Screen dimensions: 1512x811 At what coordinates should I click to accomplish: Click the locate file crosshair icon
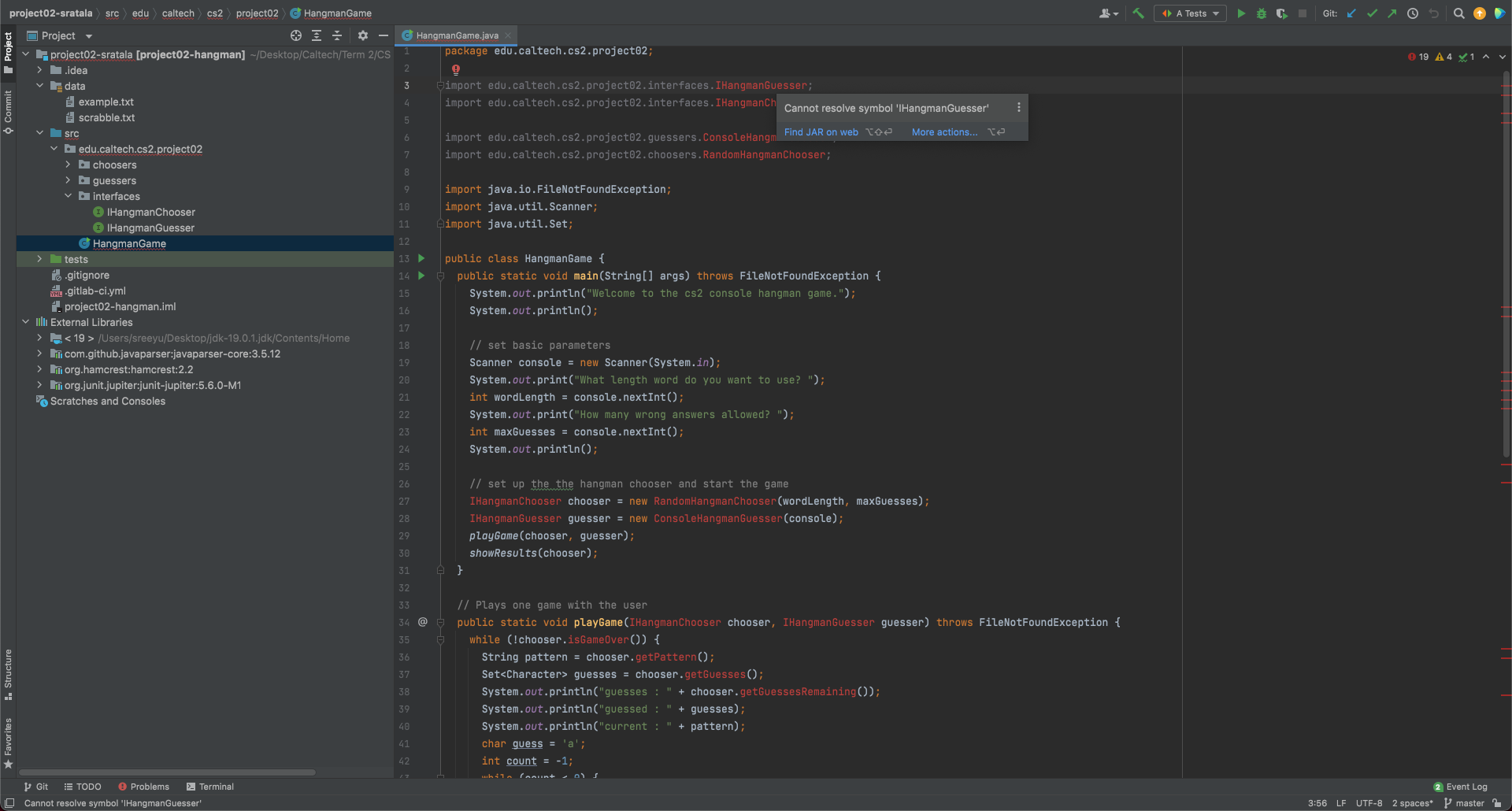tap(296, 35)
